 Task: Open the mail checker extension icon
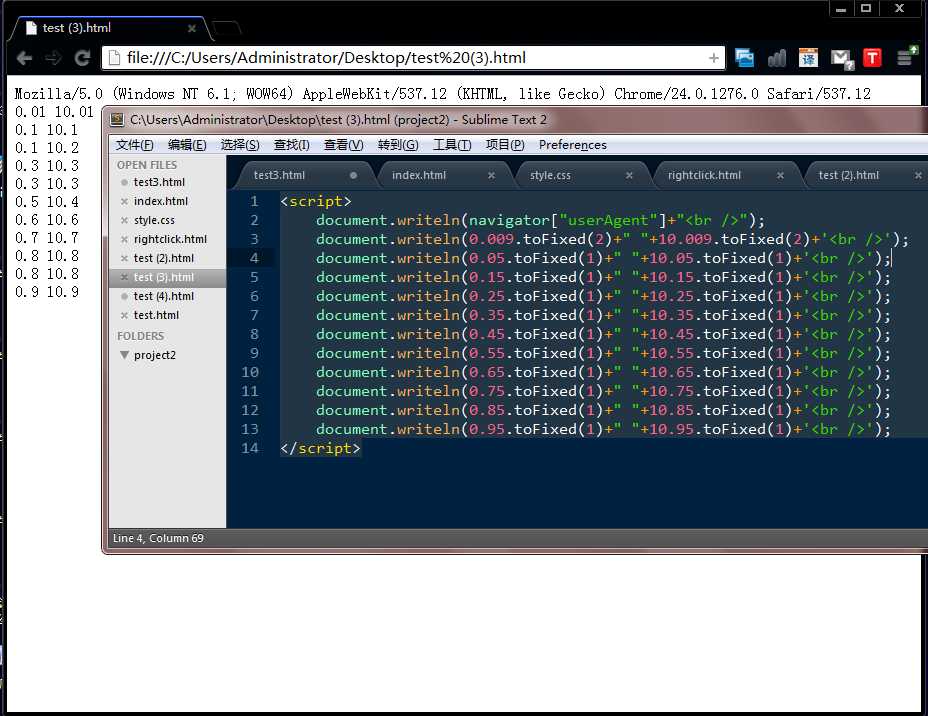pyautogui.click(x=841, y=59)
